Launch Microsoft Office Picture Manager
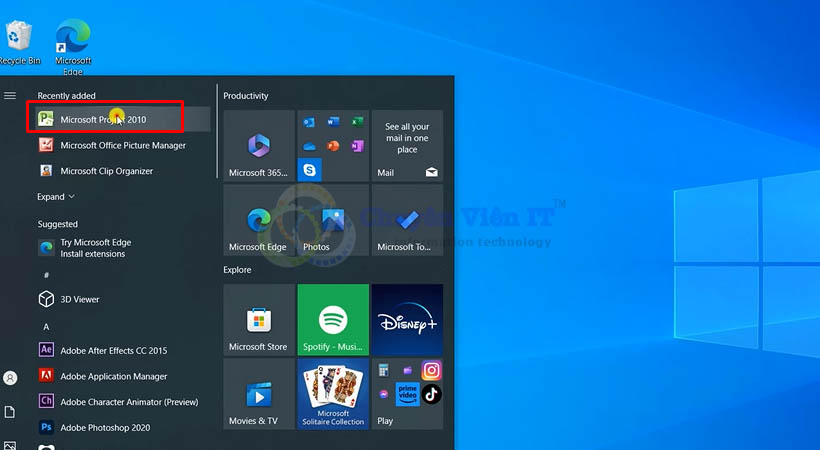This screenshot has width=820, height=450. 122,145
